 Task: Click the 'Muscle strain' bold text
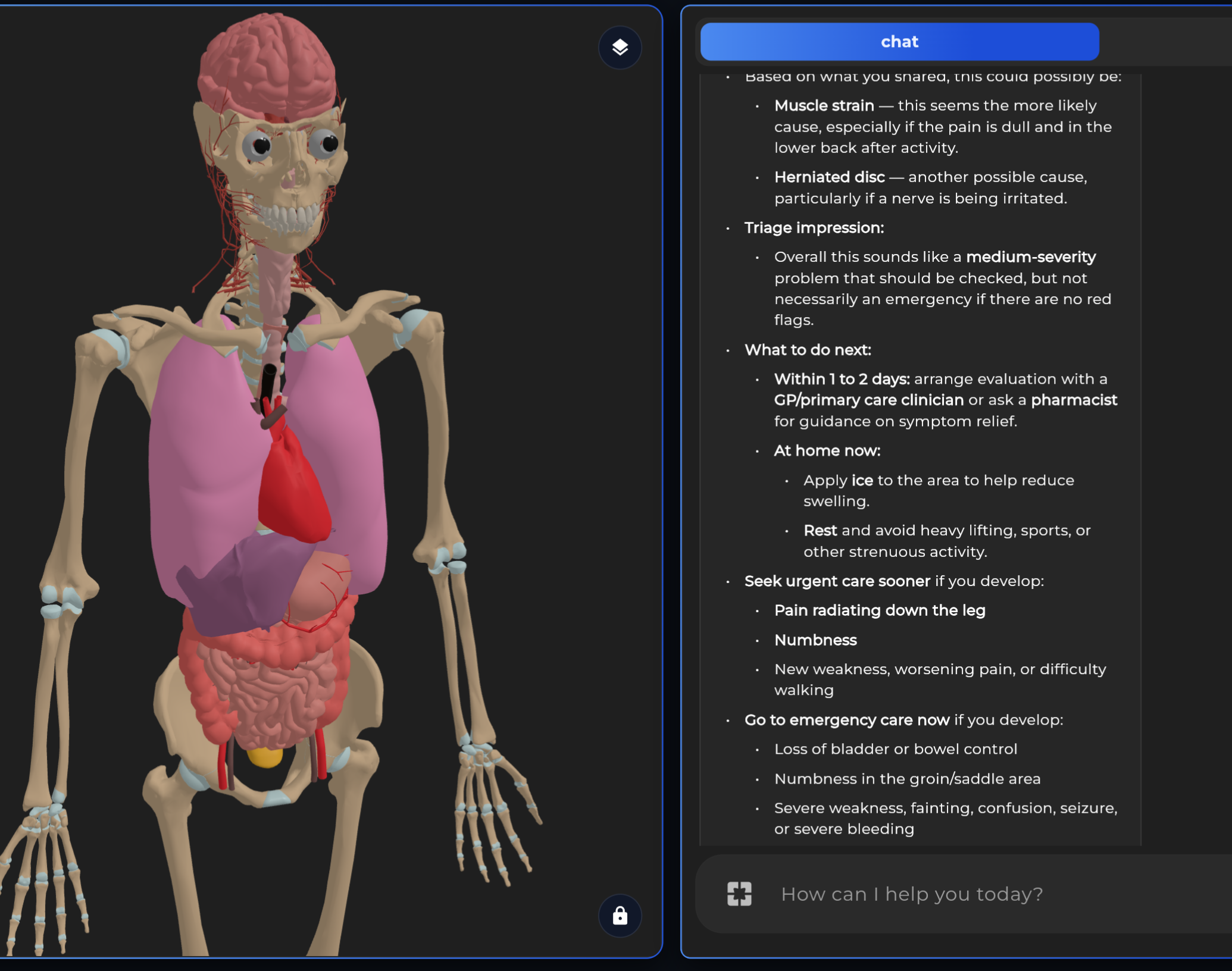point(824,105)
